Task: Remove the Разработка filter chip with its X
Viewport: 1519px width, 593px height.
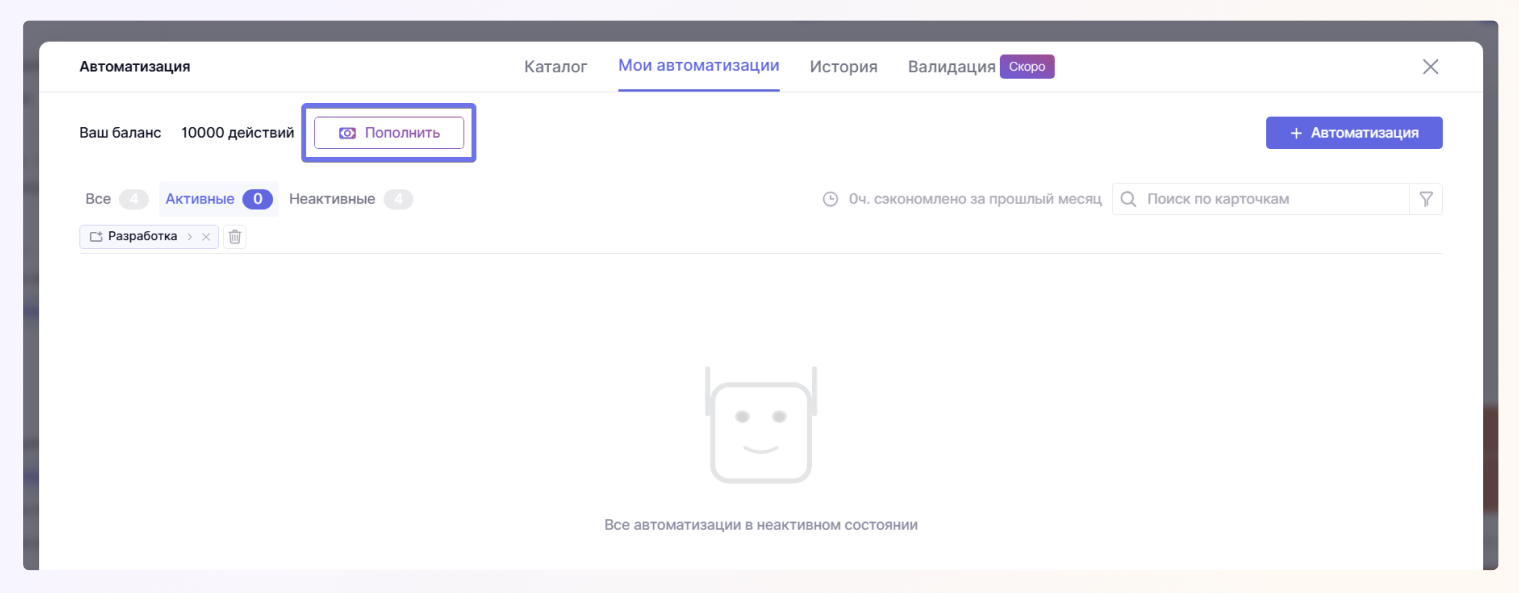Action: point(206,237)
